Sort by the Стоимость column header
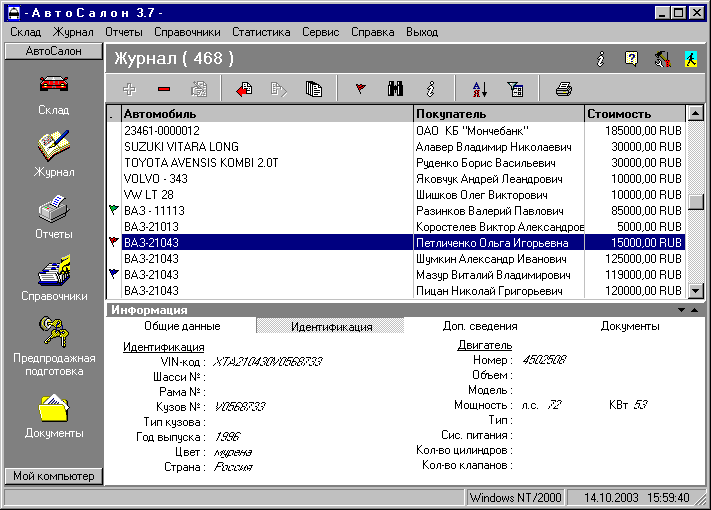Image resolution: width=711 pixels, height=510 pixels. [633, 114]
